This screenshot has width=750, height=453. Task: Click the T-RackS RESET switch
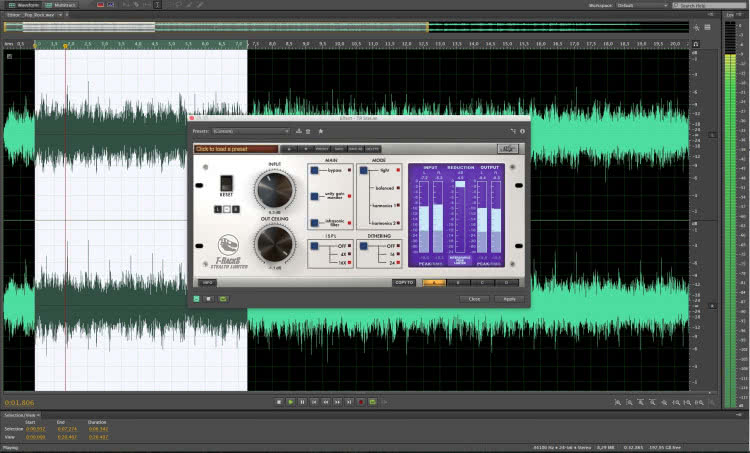[226, 183]
